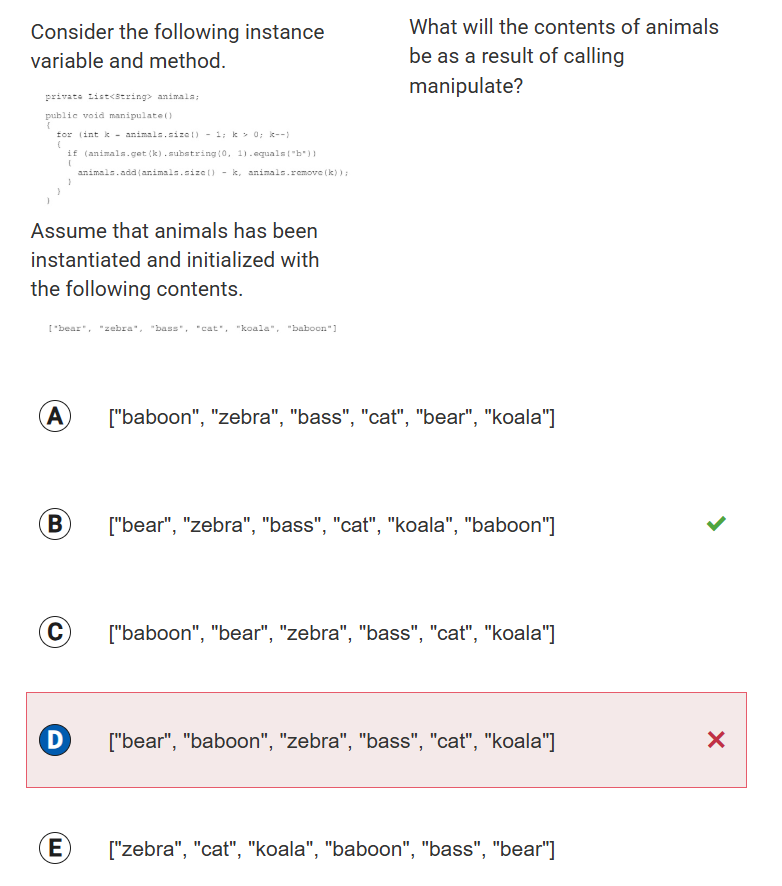Image resolution: width=782 pixels, height=886 pixels.
Task: Select answer choice C circle
Action: 55,633
